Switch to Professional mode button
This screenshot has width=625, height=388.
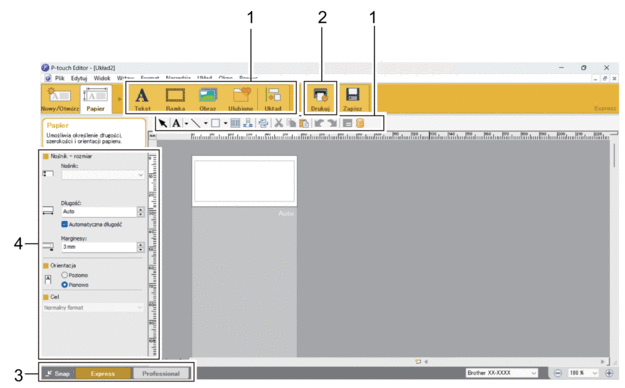(x=161, y=374)
